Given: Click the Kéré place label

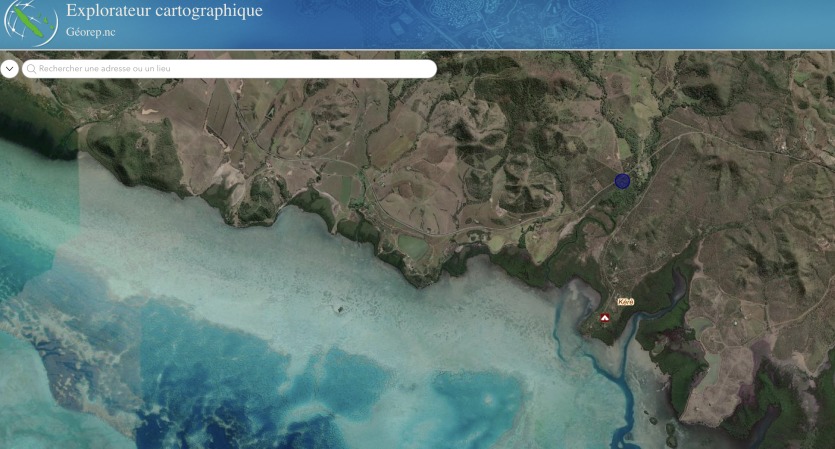Looking at the screenshot, I should (625, 301).
